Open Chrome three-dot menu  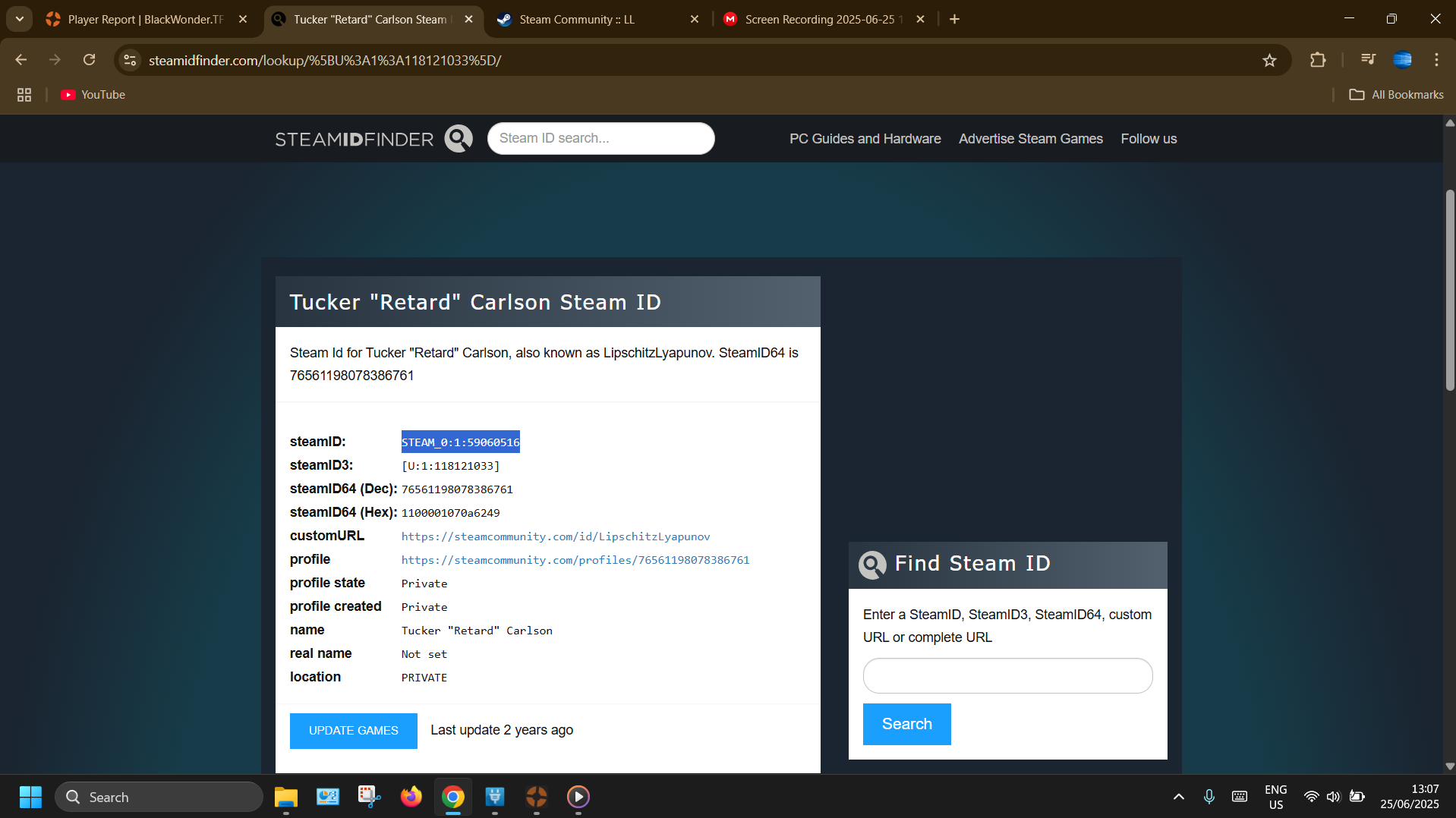click(1436, 59)
